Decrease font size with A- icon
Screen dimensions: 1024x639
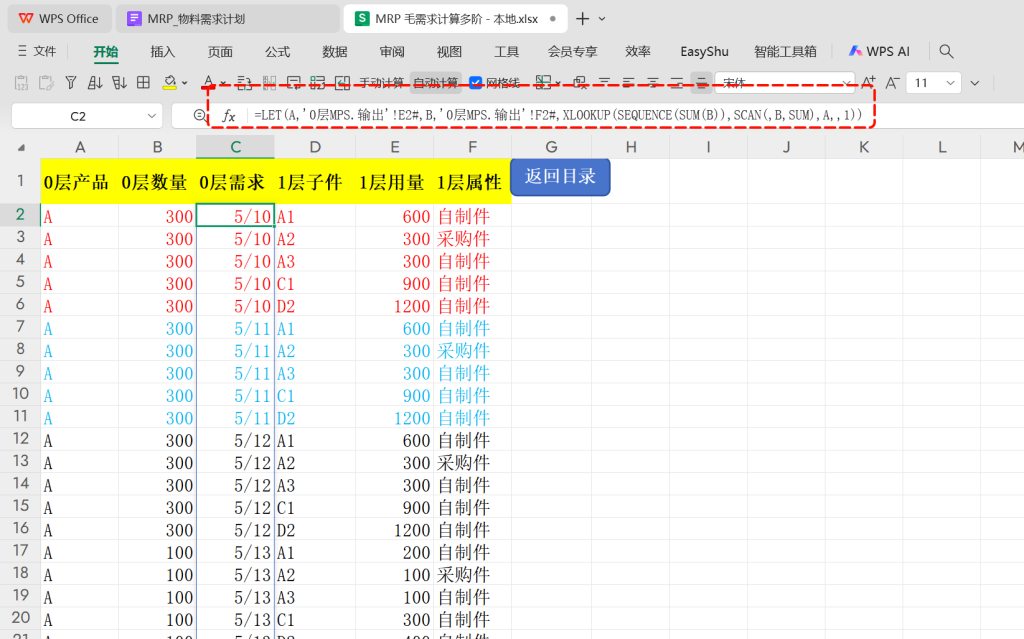coord(893,82)
